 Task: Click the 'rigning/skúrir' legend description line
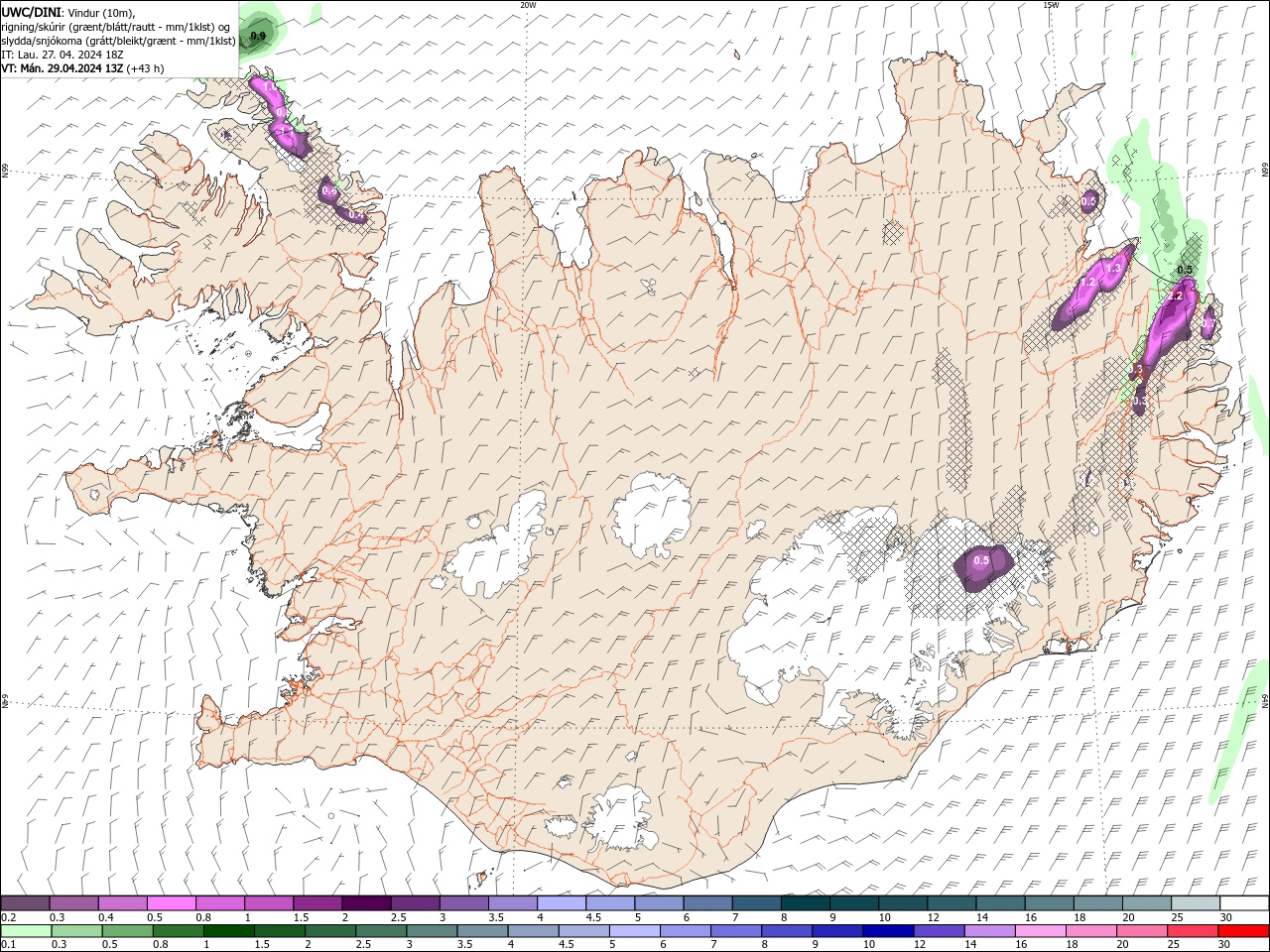[116, 27]
